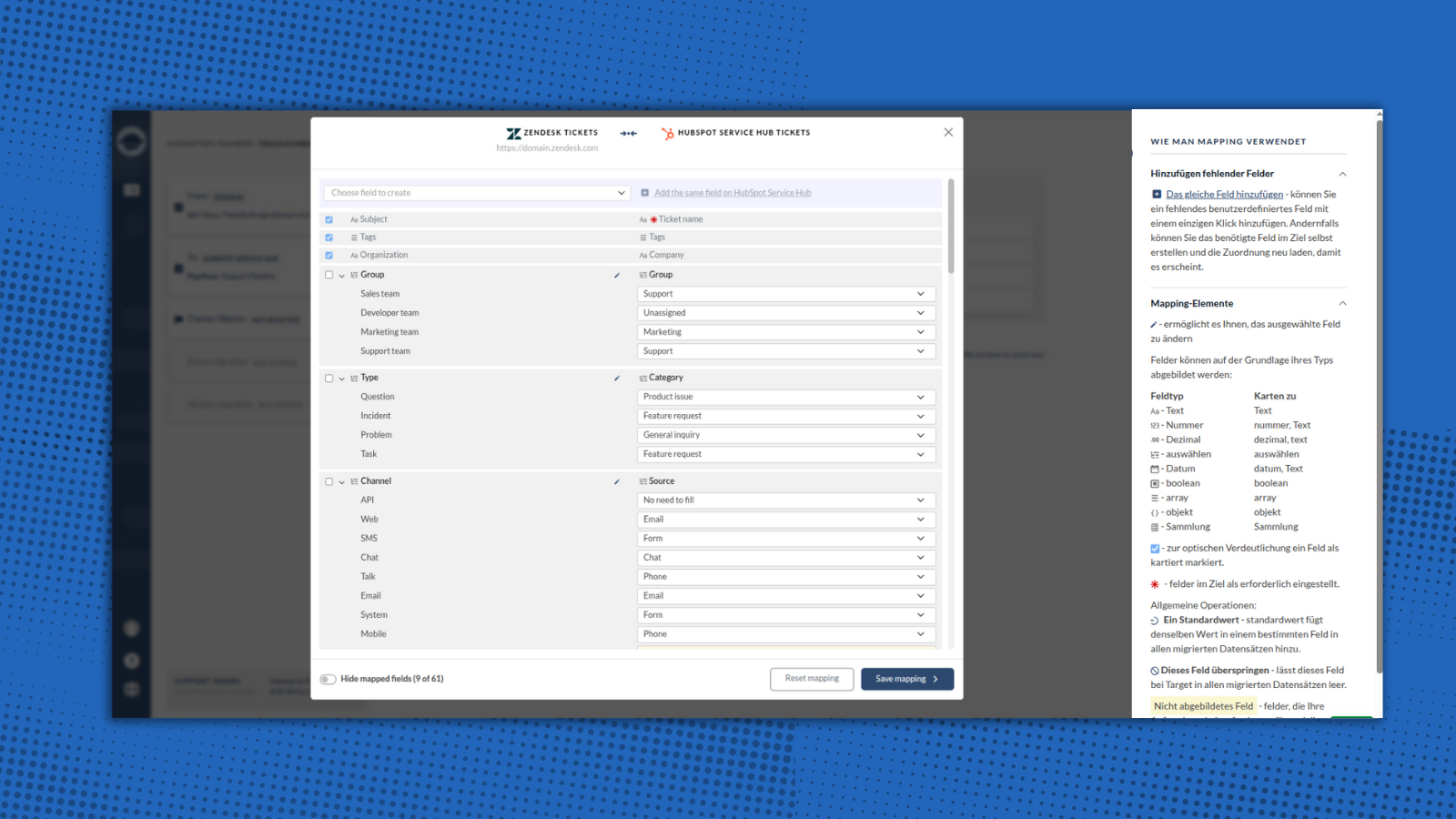Click the mapping list vertical scrollbar
The image size is (1456, 819).
point(951,227)
